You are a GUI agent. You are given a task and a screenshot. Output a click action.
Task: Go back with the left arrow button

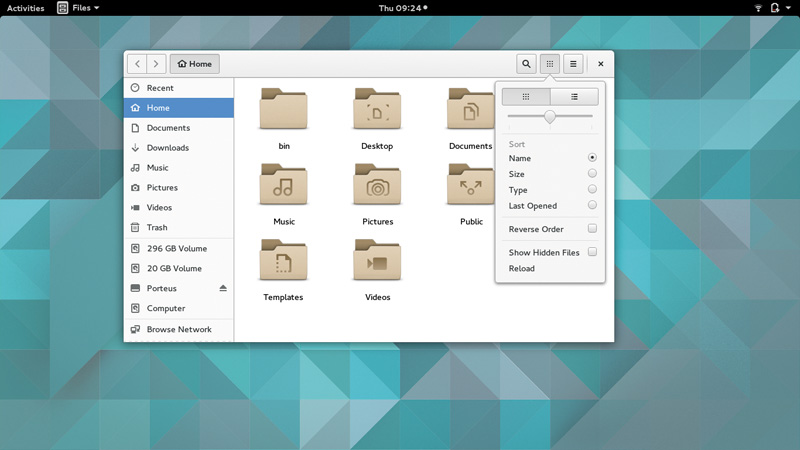(137, 64)
